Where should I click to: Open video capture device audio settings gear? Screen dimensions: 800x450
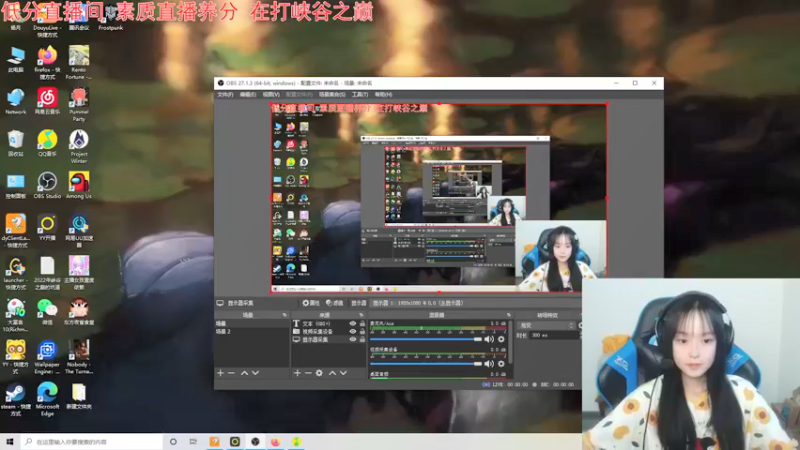click(x=501, y=364)
